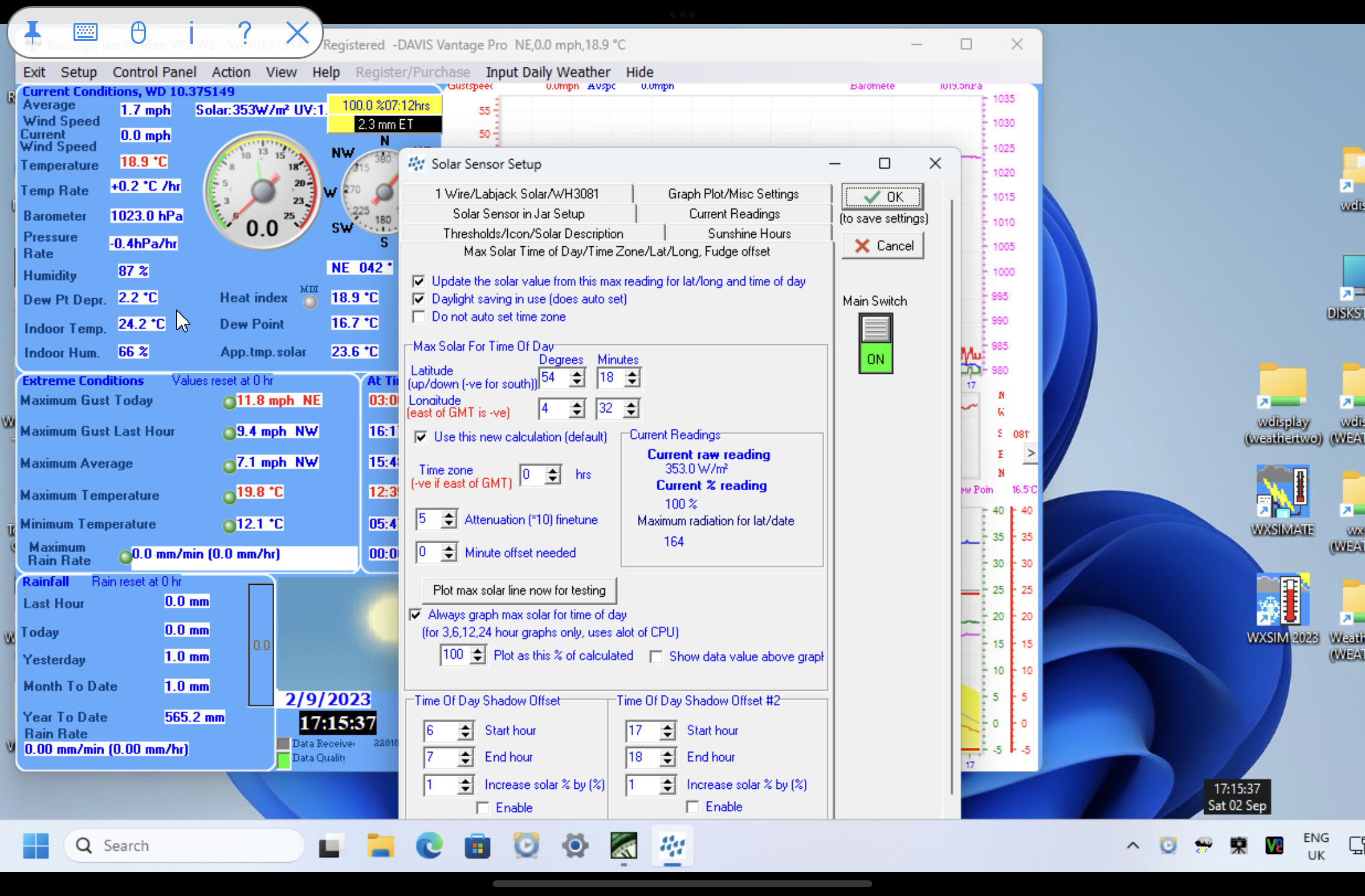The height and width of the screenshot is (896, 1365).
Task: Close remote session with X icon
Action: [297, 32]
